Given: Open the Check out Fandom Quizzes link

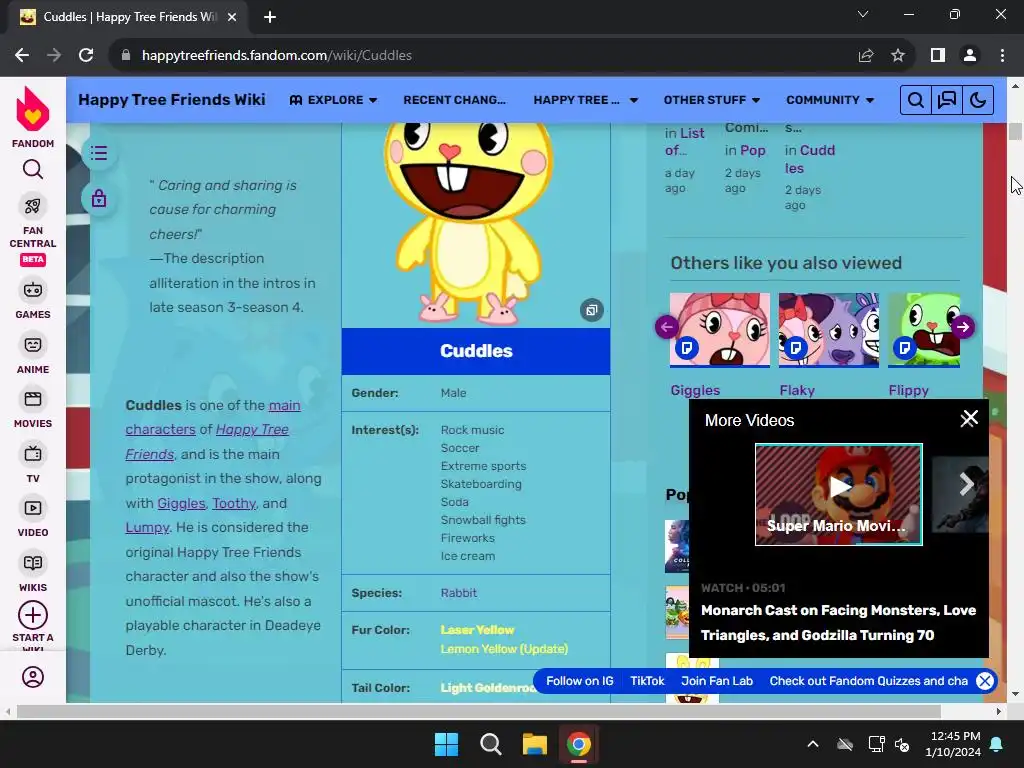Looking at the screenshot, I should (x=869, y=681).
